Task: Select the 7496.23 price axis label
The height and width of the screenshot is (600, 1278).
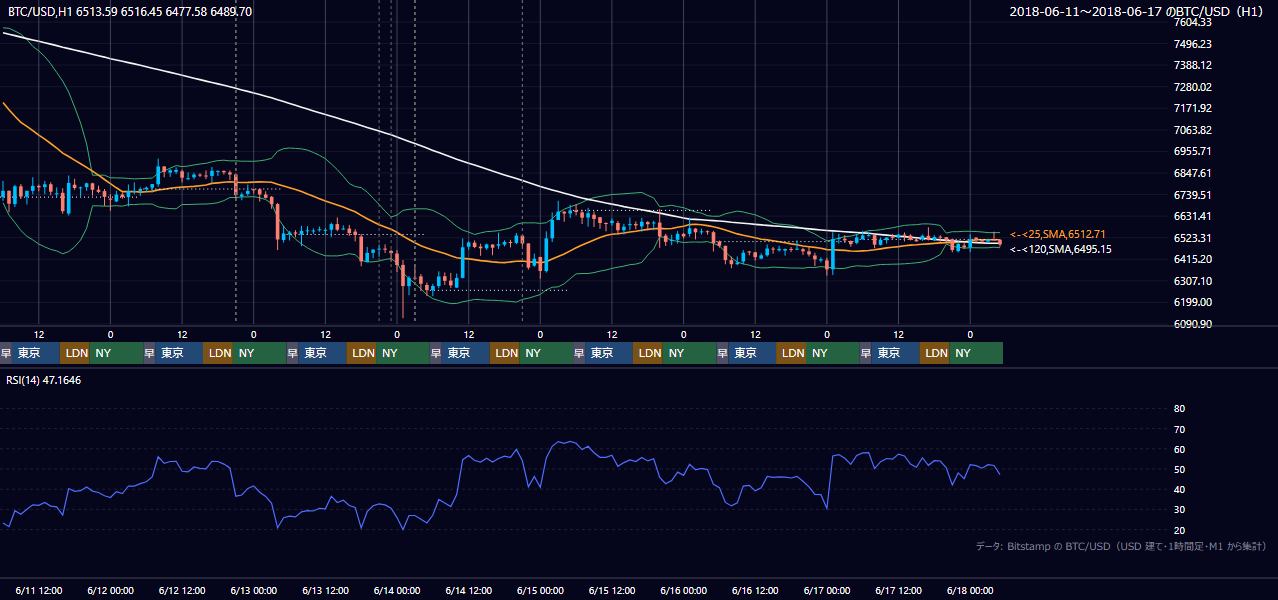Action: (x=1193, y=44)
